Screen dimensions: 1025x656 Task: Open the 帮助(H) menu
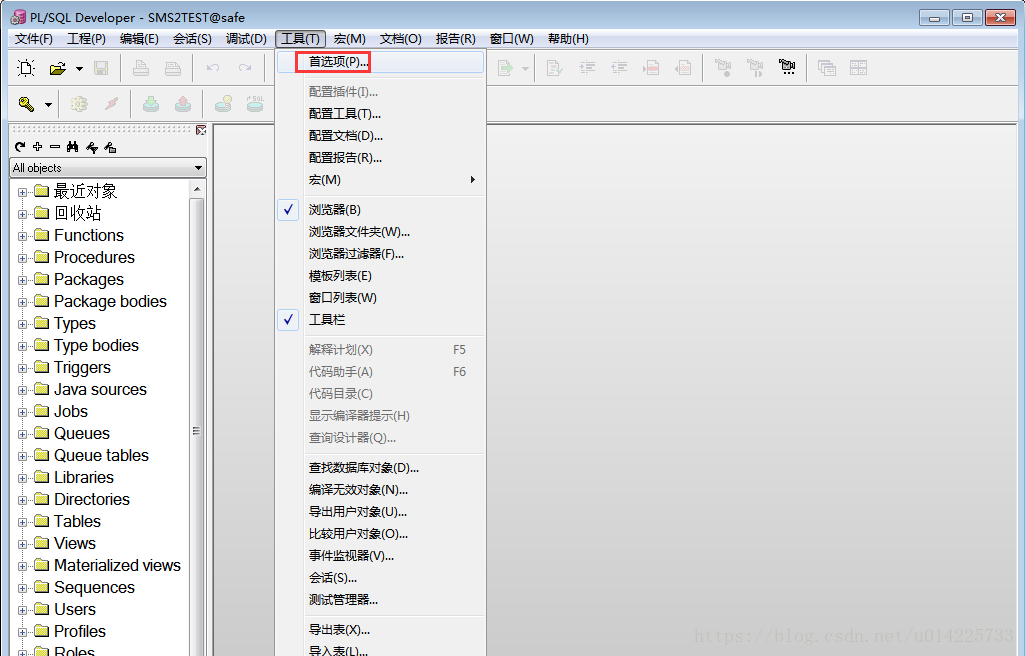coord(568,39)
